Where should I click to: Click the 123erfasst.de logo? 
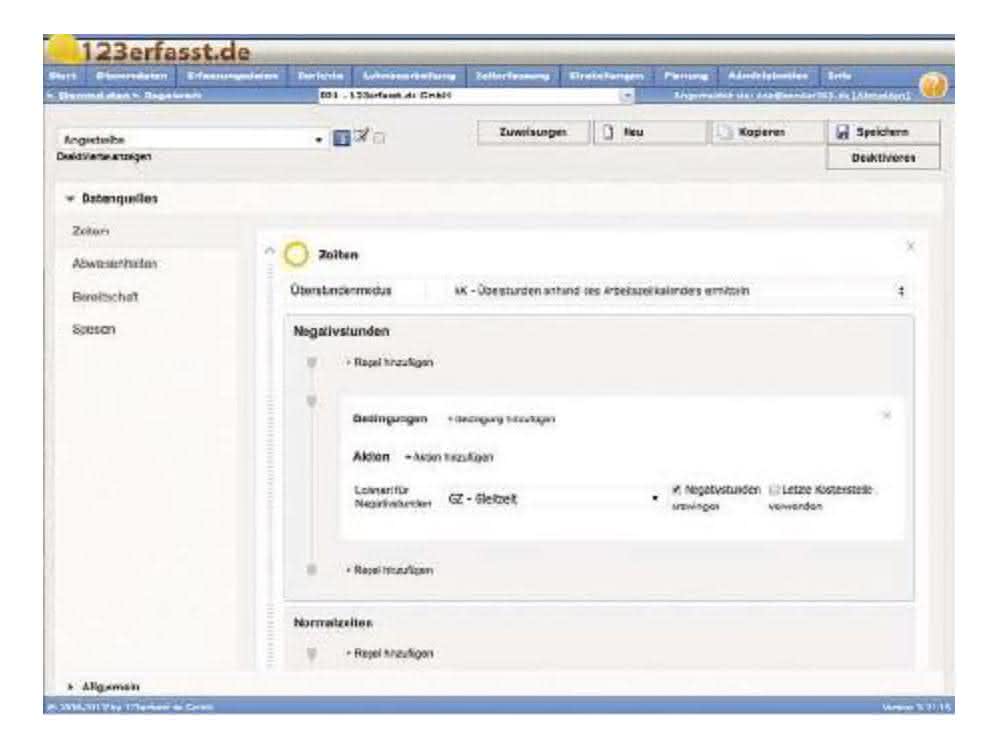point(151,50)
